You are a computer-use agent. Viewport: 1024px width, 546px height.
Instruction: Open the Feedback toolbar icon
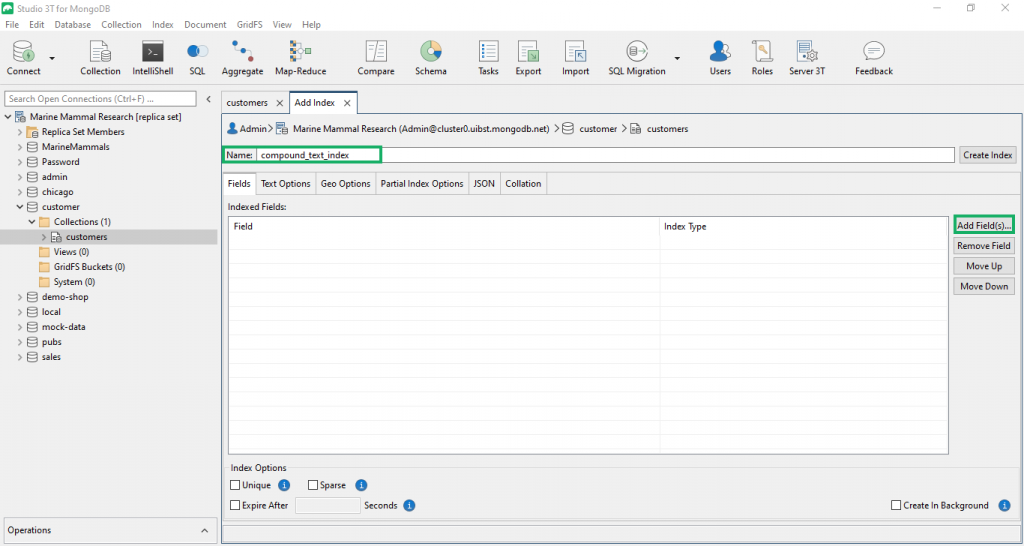[874, 57]
